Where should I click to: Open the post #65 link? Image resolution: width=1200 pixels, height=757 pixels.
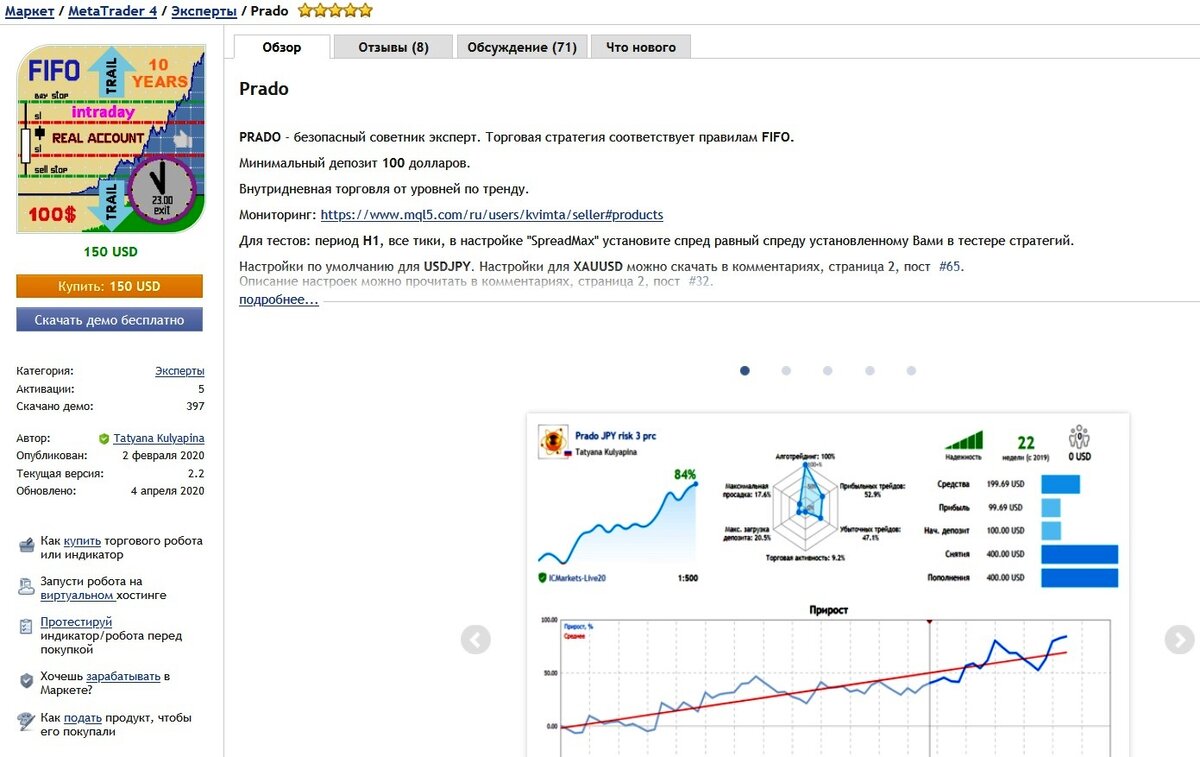(x=950, y=267)
